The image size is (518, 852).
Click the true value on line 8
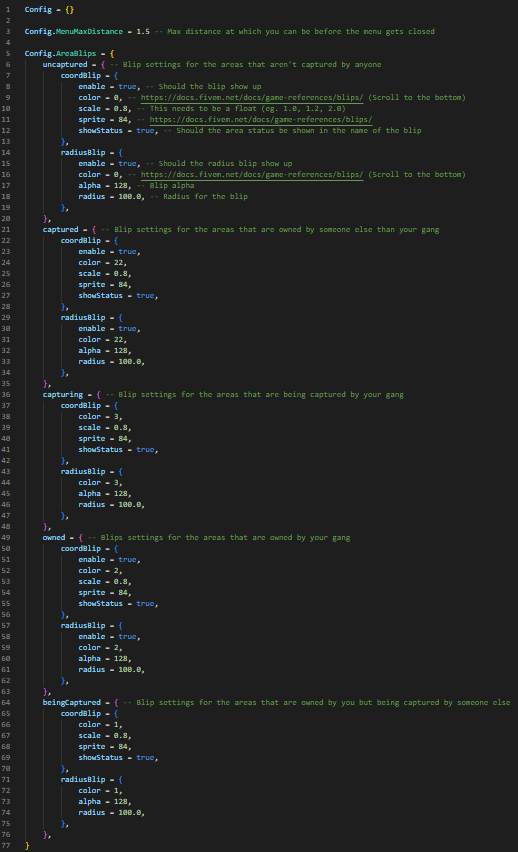(127, 86)
